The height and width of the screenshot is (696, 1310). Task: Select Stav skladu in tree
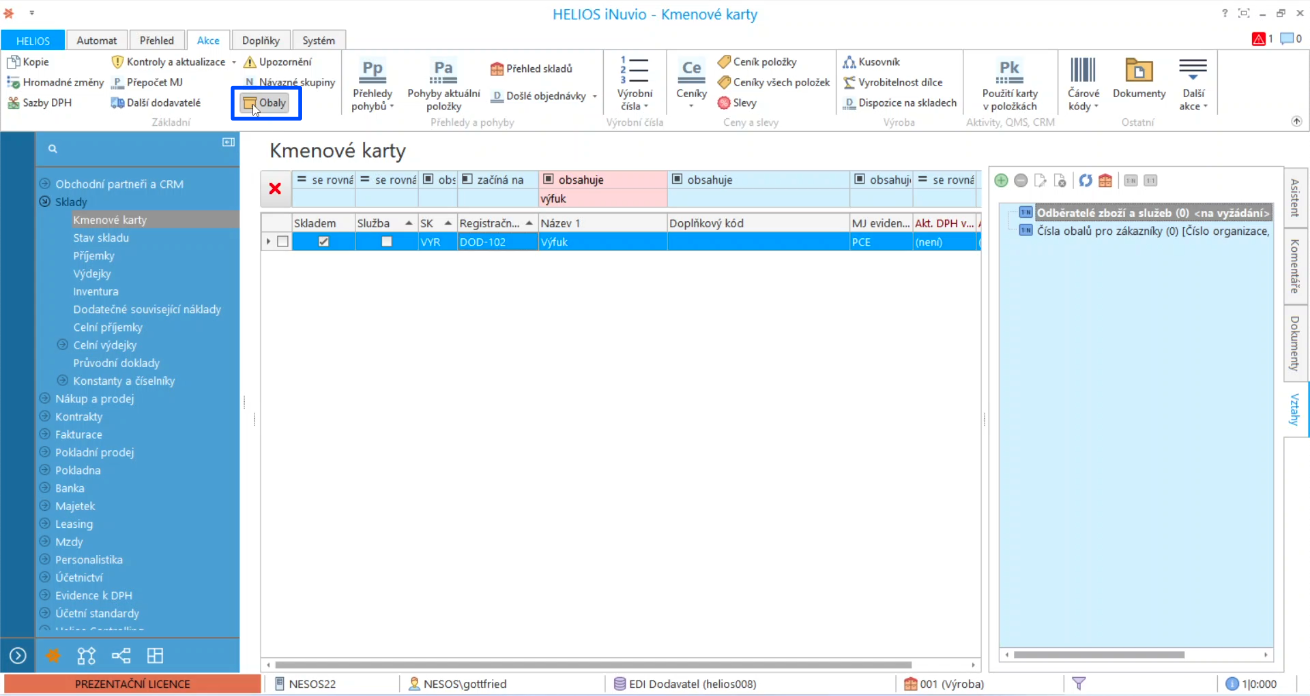pos(101,238)
